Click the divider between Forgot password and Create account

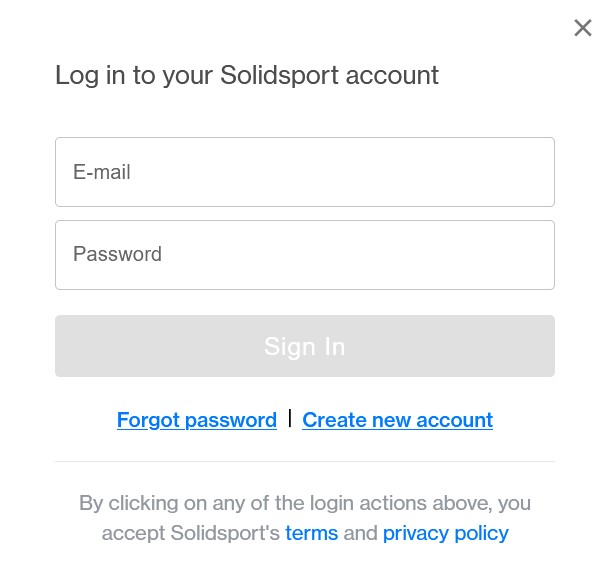(x=290, y=418)
